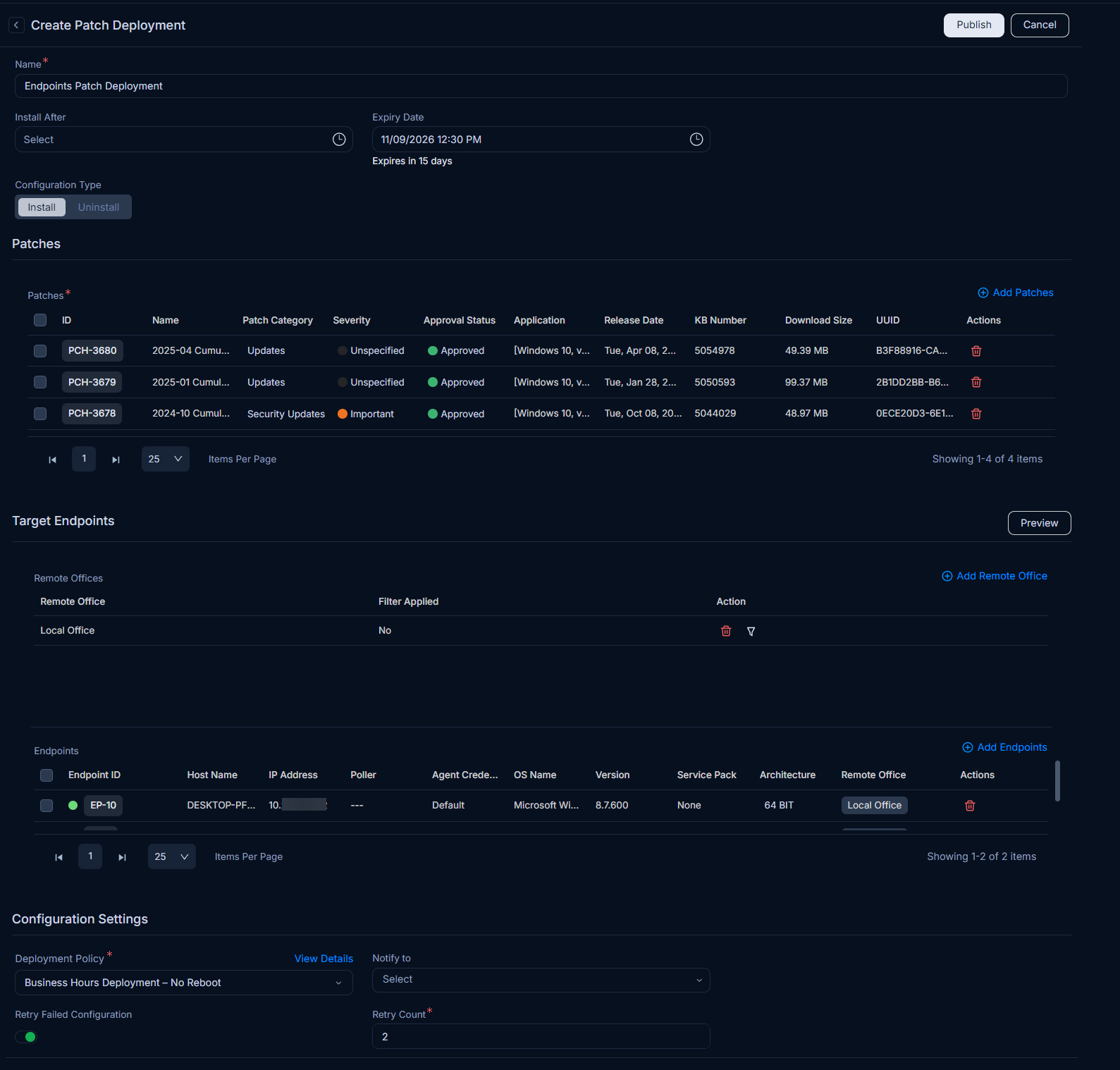This screenshot has width=1120, height=1070.
Task: Click the back arrow beside Create Patch Deployment
Action: (x=16, y=25)
